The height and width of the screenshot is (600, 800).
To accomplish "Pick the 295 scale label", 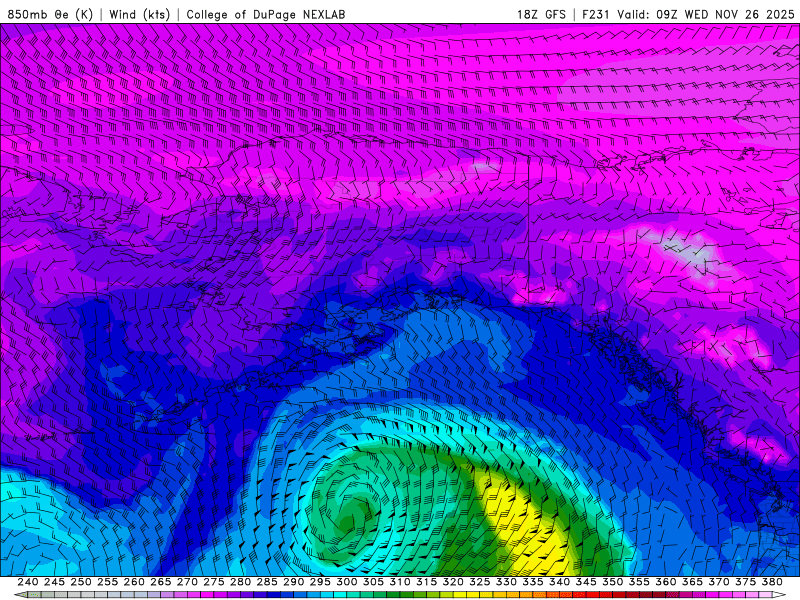I will point(320,582).
